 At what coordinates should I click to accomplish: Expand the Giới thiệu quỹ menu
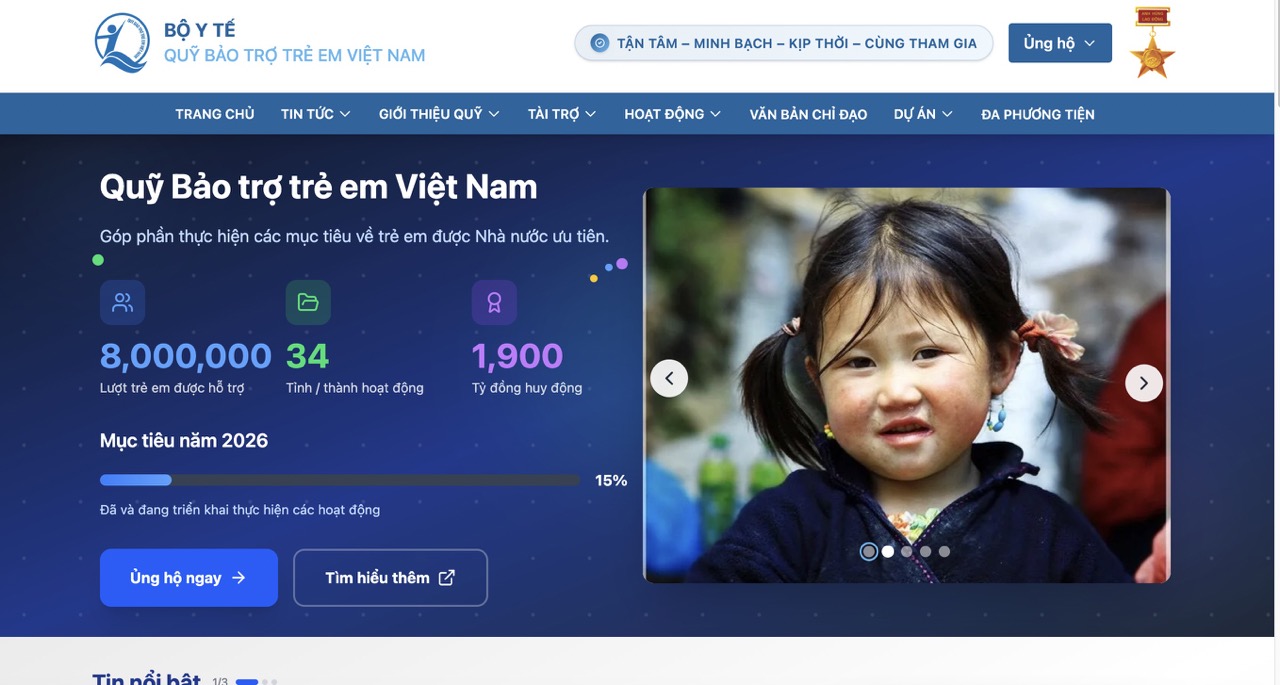pyautogui.click(x=439, y=114)
